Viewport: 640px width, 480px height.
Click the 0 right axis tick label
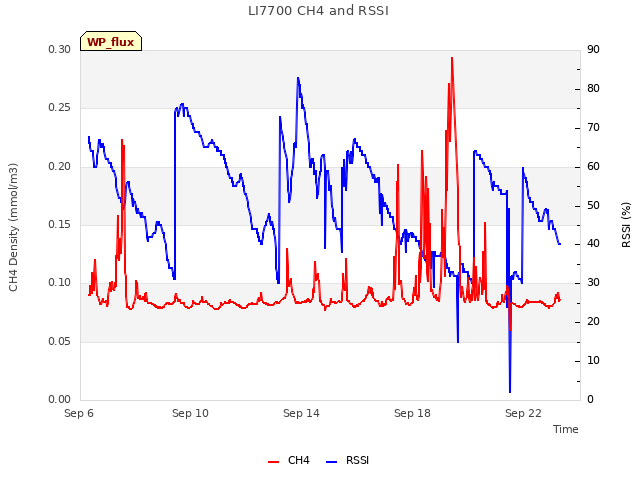(x=591, y=399)
